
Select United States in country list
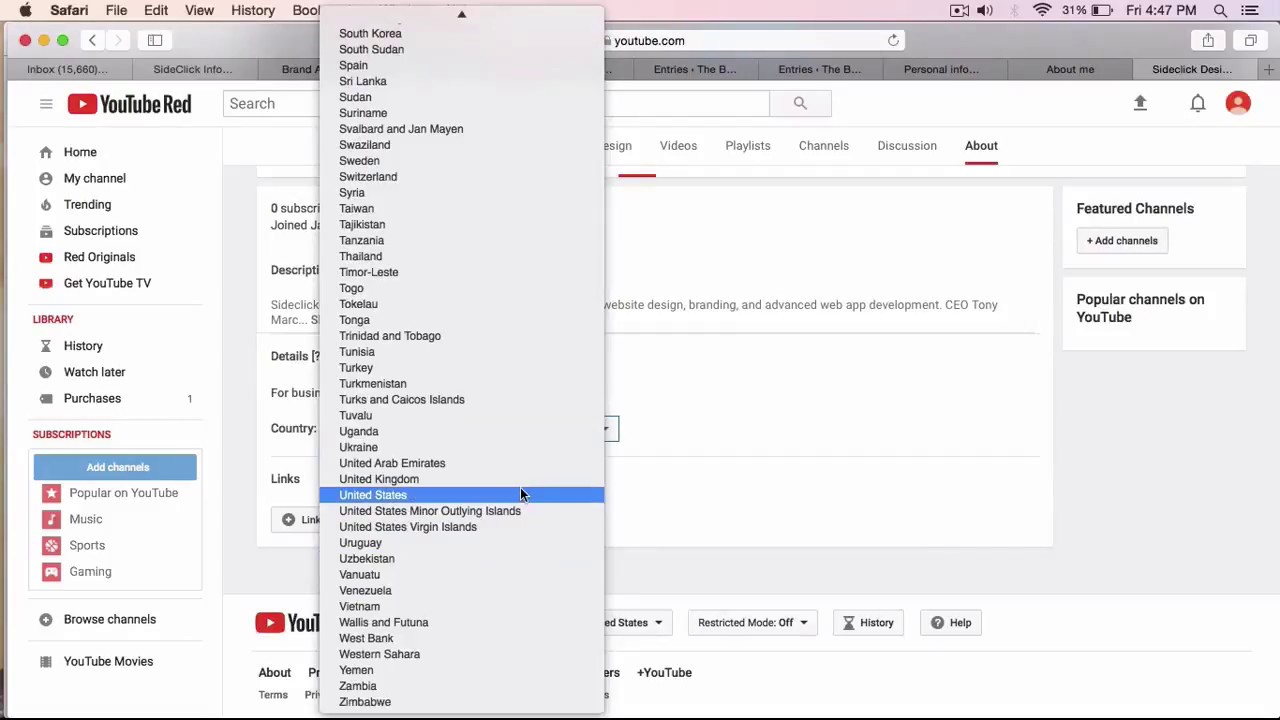(462, 495)
